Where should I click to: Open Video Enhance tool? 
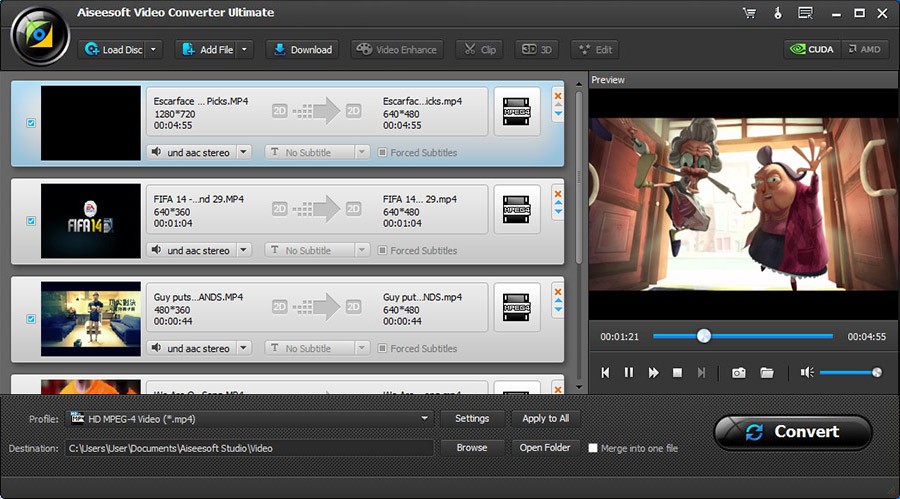(x=397, y=49)
